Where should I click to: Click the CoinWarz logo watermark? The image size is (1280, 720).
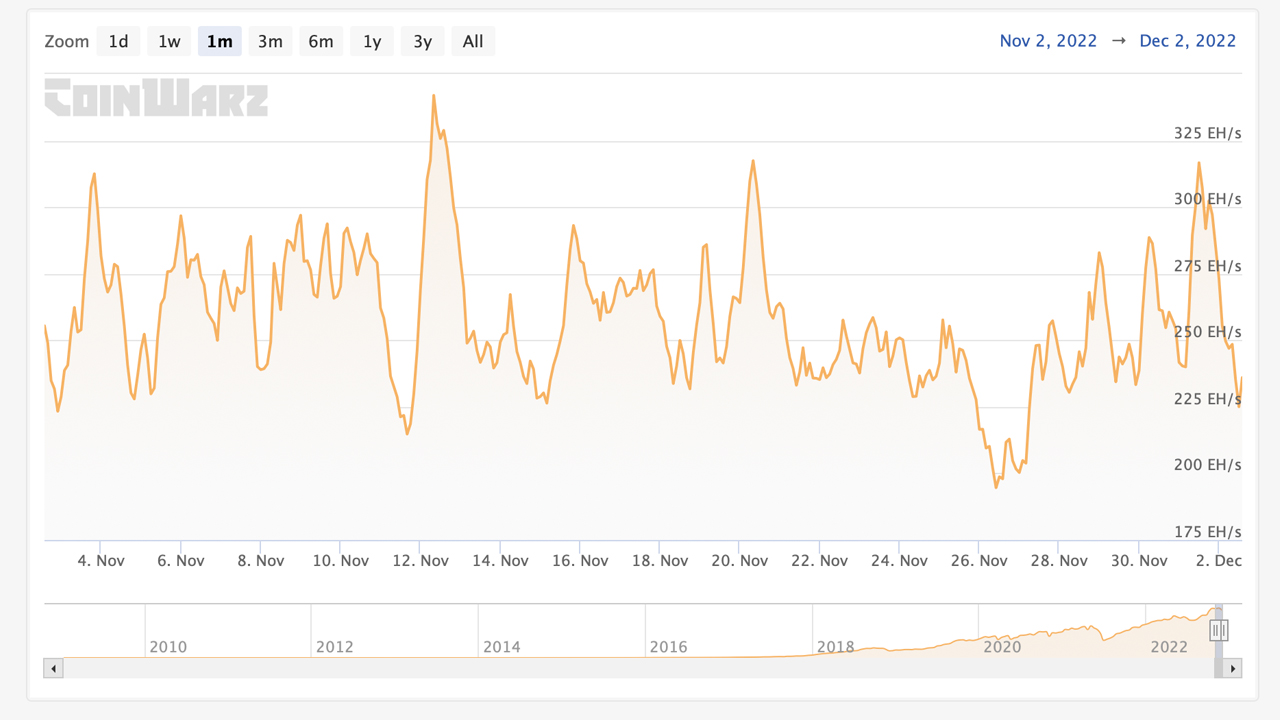click(x=155, y=99)
